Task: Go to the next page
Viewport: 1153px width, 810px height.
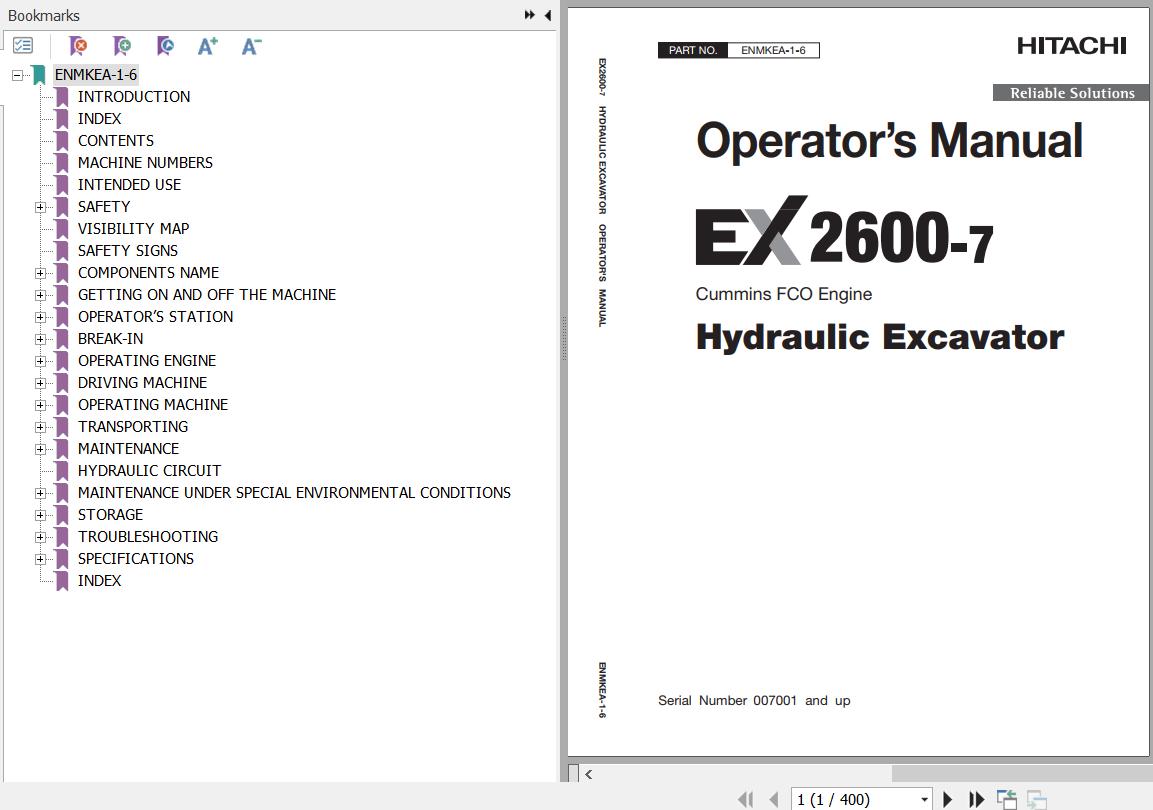Action: (x=948, y=799)
